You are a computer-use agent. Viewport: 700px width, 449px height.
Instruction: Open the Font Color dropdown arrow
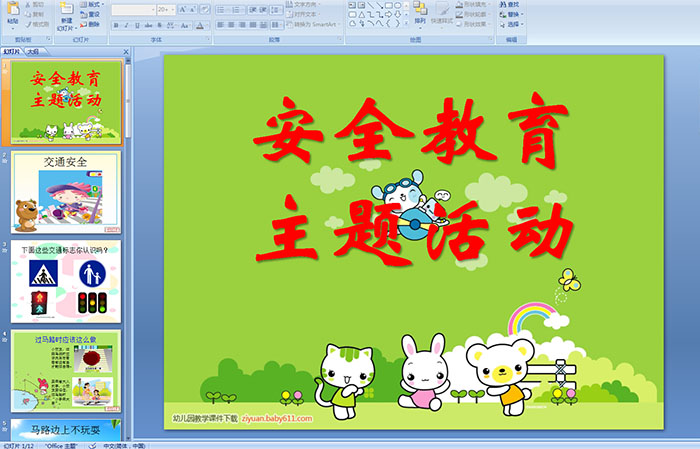coord(207,25)
